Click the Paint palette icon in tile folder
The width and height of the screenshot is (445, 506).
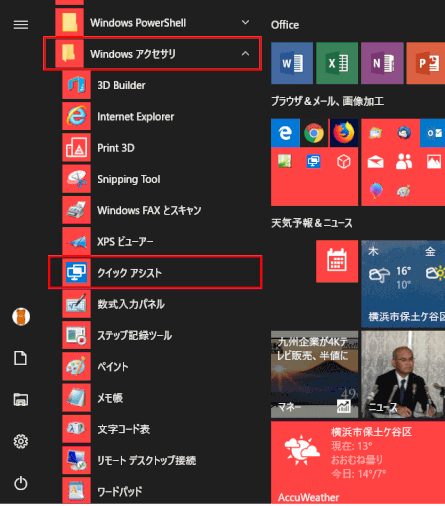point(404,191)
